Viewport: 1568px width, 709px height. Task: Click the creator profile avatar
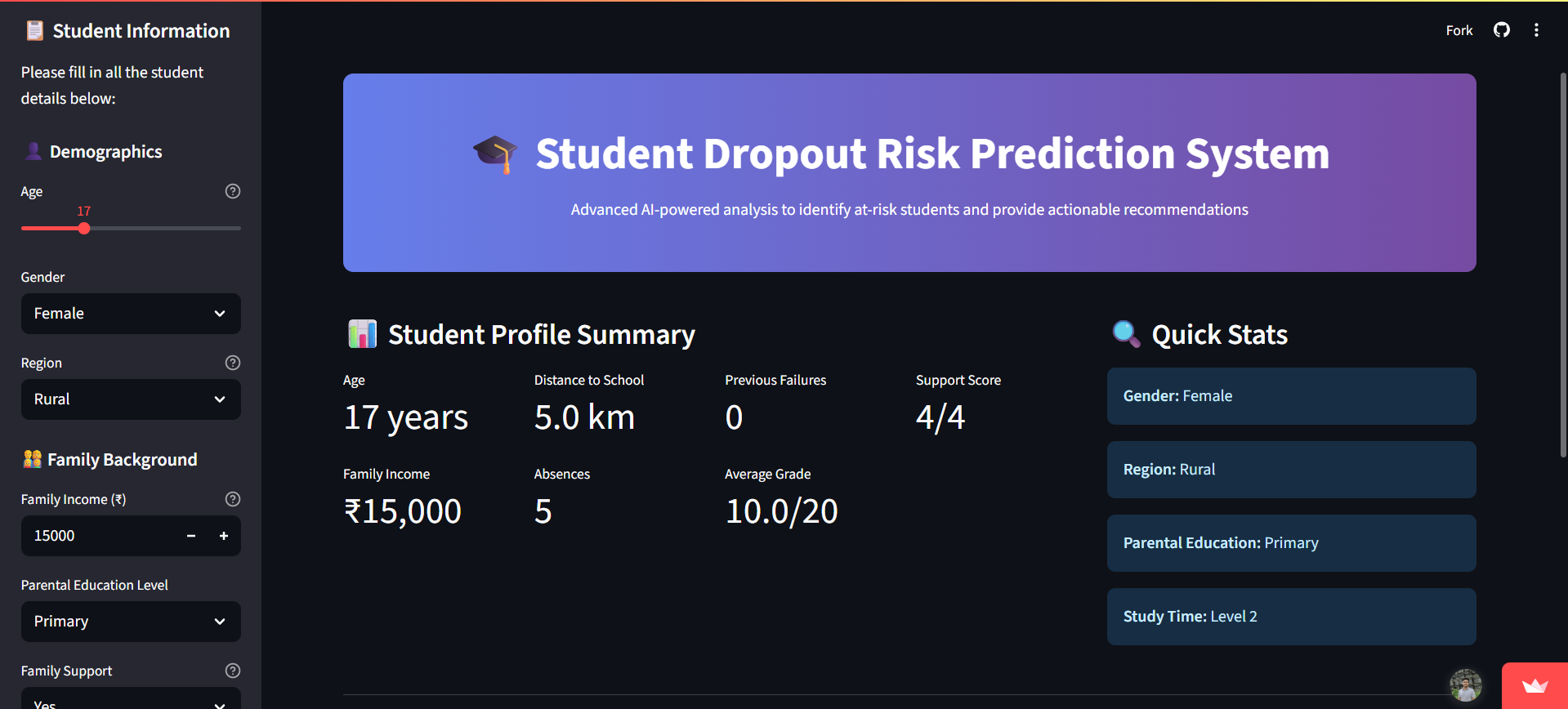[1466, 685]
